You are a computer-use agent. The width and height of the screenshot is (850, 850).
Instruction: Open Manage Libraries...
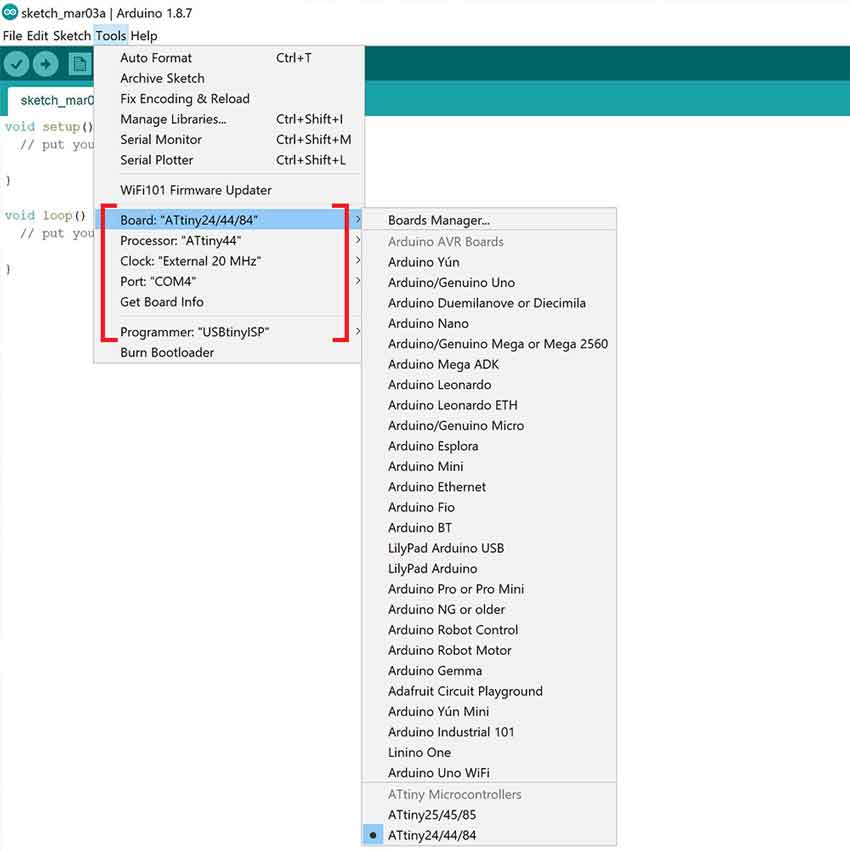tap(227, 119)
